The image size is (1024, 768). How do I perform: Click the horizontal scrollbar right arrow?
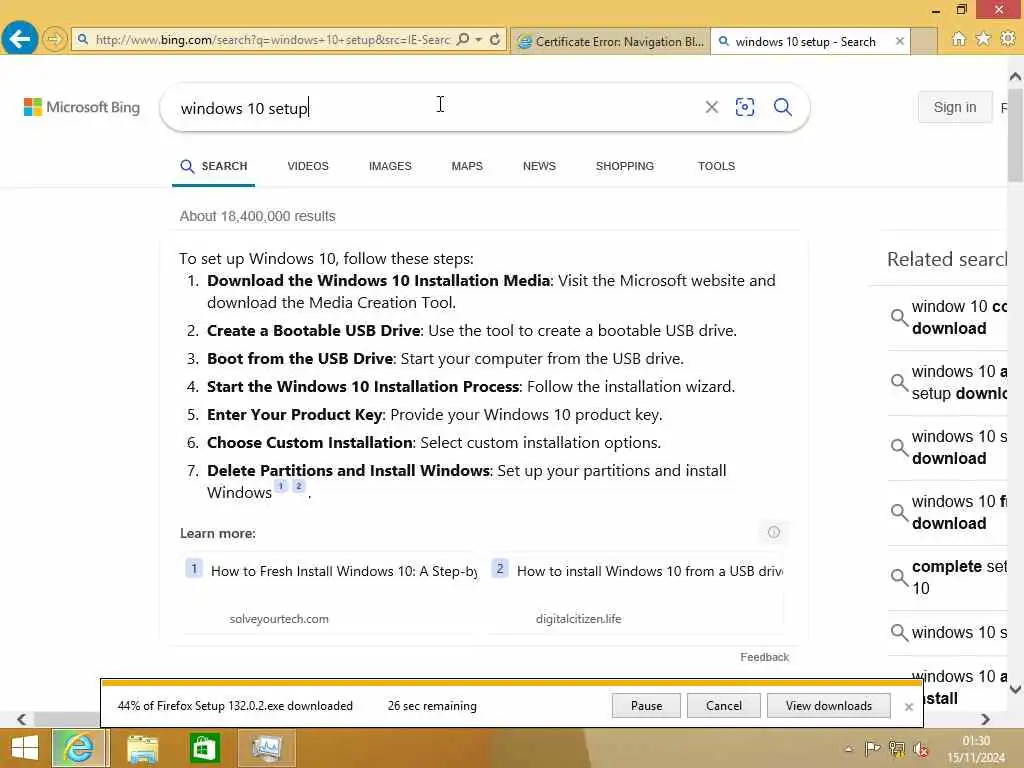coord(985,719)
